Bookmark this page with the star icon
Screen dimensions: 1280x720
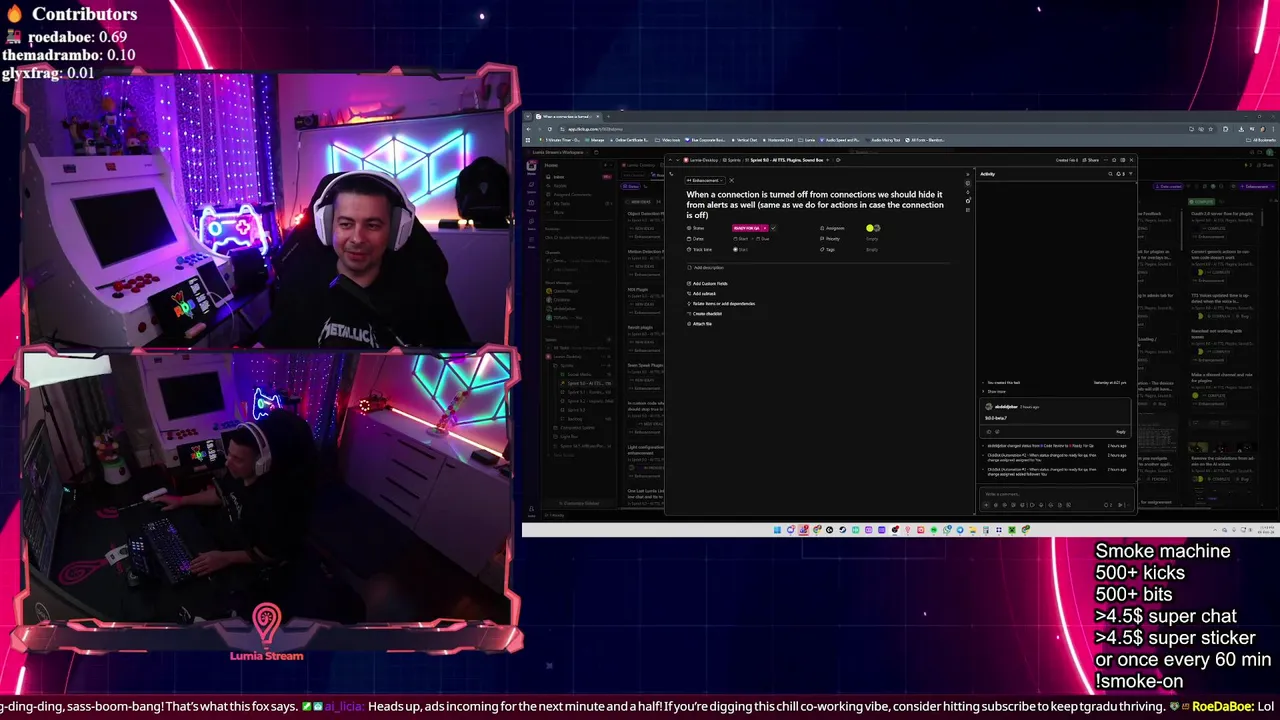pyautogui.click(x=1211, y=129)
